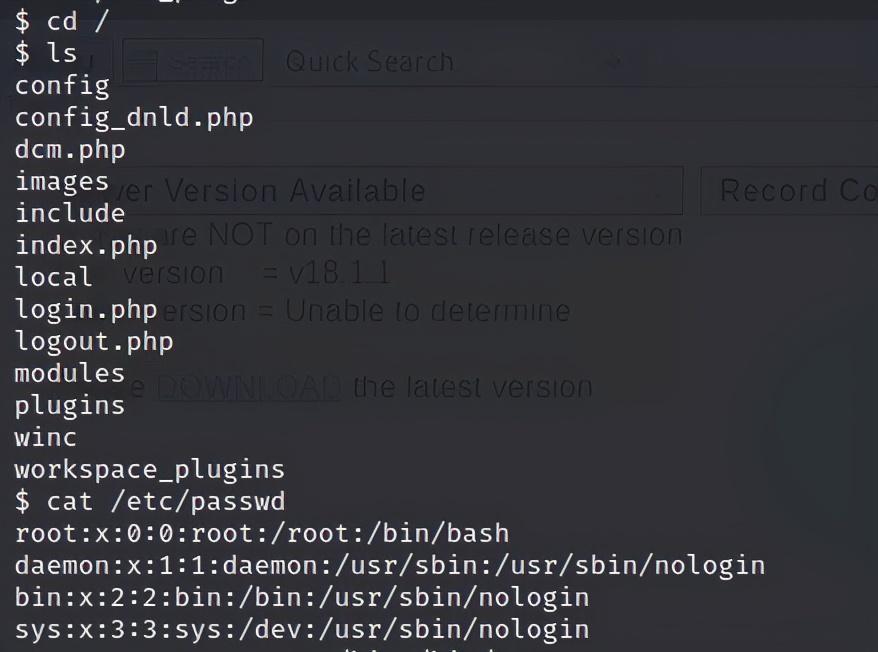
Task: Click the root:x:0:0 passwd line
Action: pos(262,533)
